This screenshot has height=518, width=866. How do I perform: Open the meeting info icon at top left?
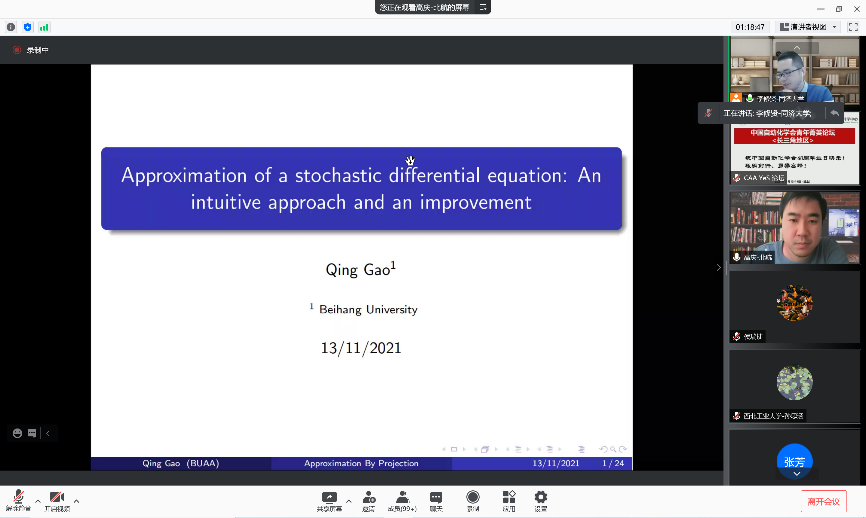tap(11, 27)
